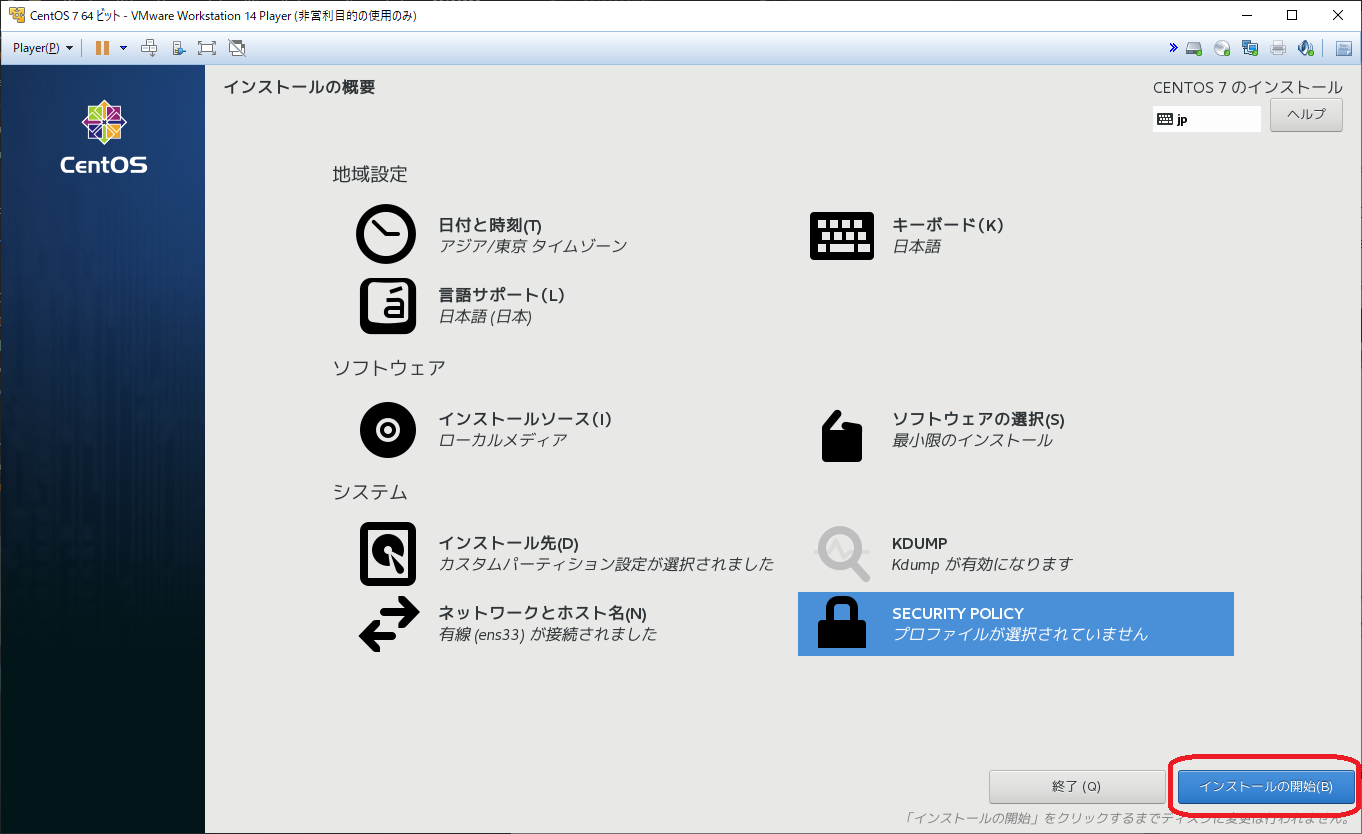Open ネットワークとホスト名 arrows icon
This screenshot has width=1362, height=834.
click(388, 624)
